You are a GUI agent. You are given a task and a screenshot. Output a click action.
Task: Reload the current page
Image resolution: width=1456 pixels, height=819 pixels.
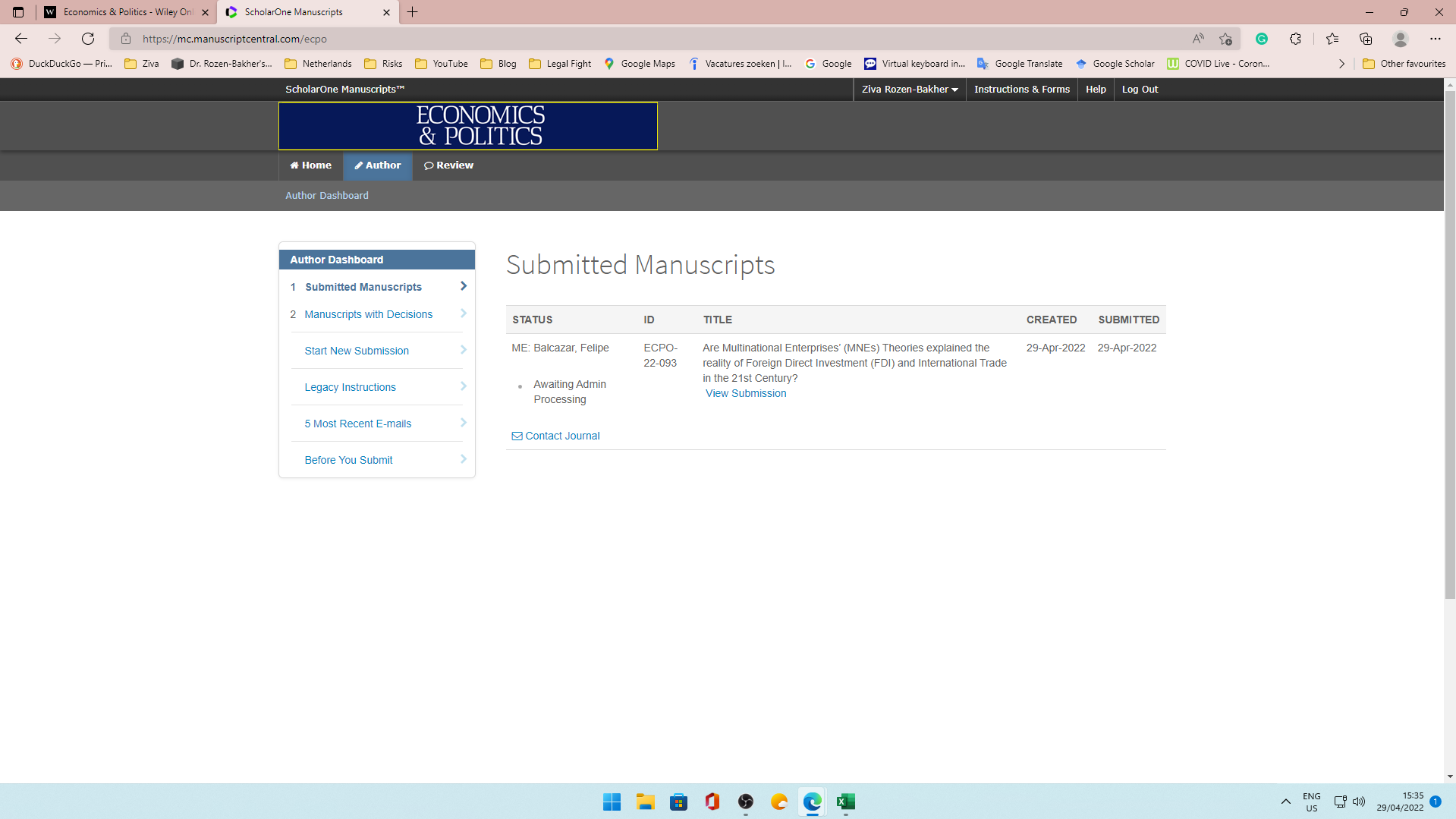88,39
